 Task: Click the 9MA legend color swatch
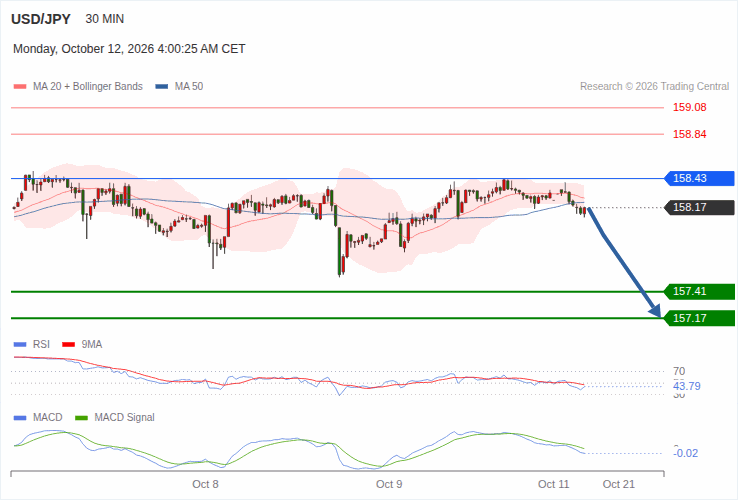click(69, 345)
